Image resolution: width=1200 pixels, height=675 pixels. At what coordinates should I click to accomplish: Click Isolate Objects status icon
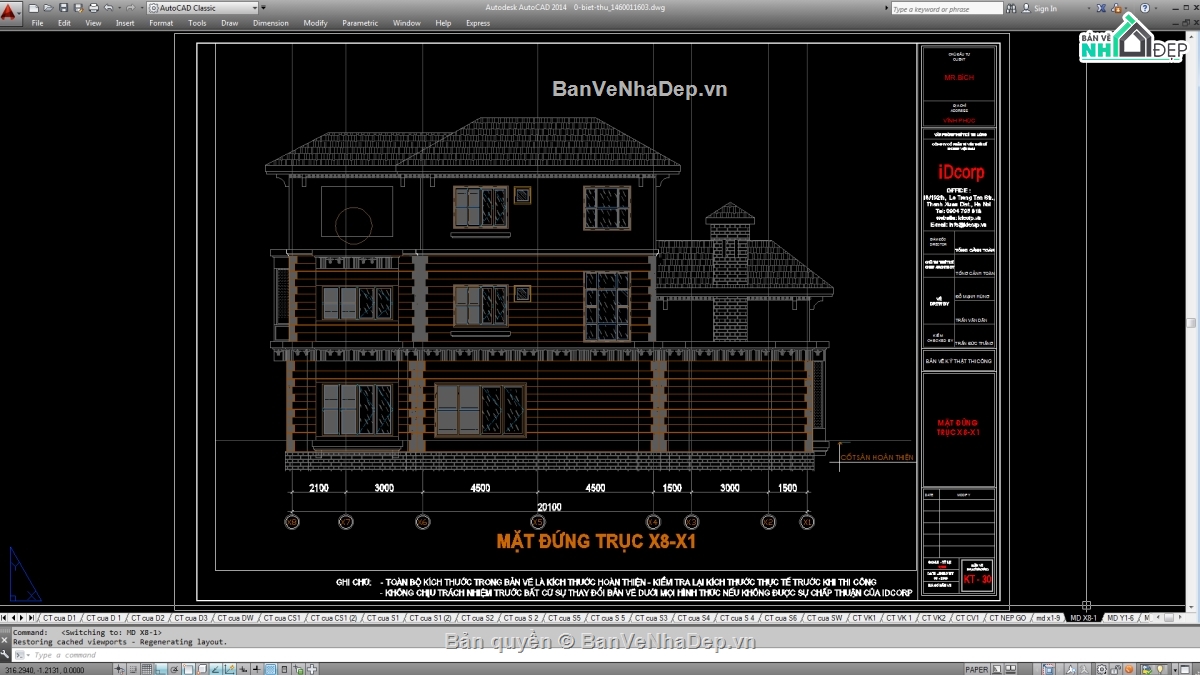pyautogui.click(x=1160, y=669)
